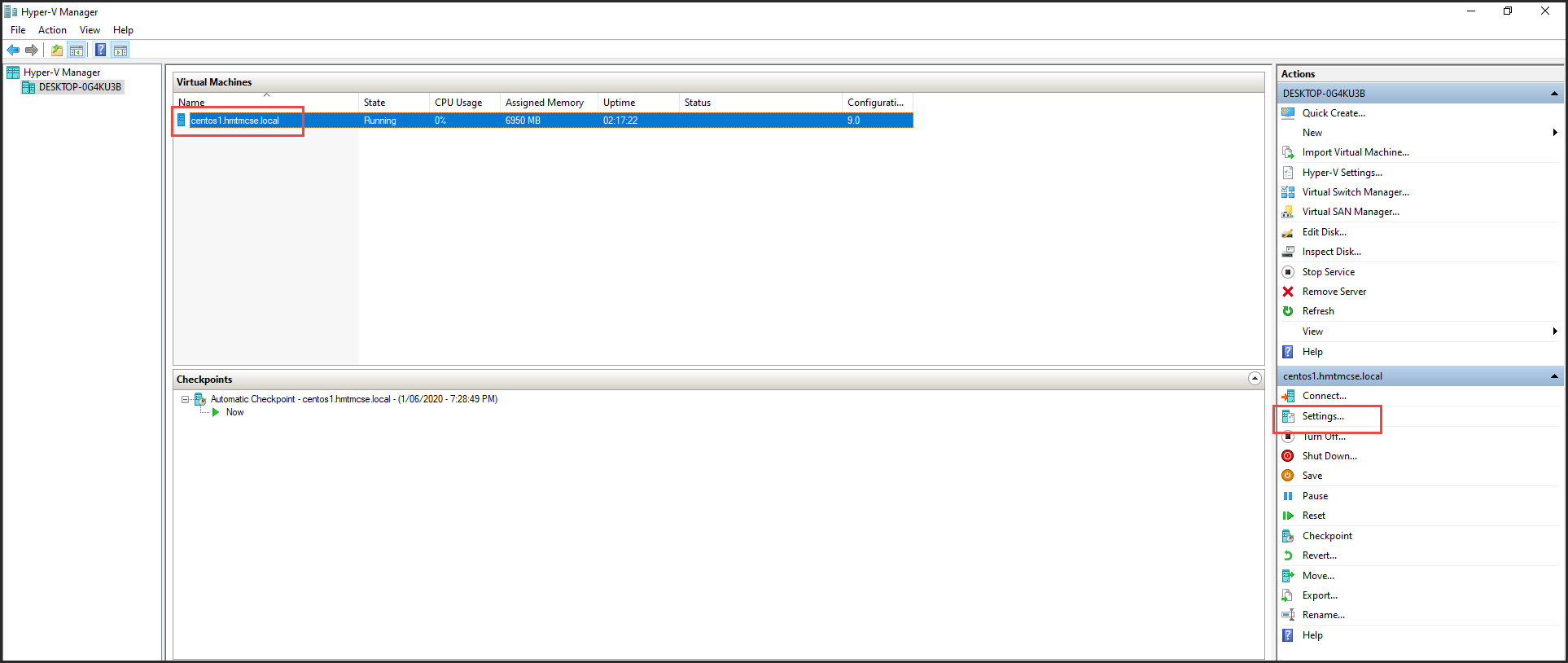Expand the New submenu arrow in Actions
This screenshot has height=663, width=1568.
(1554, 133)
